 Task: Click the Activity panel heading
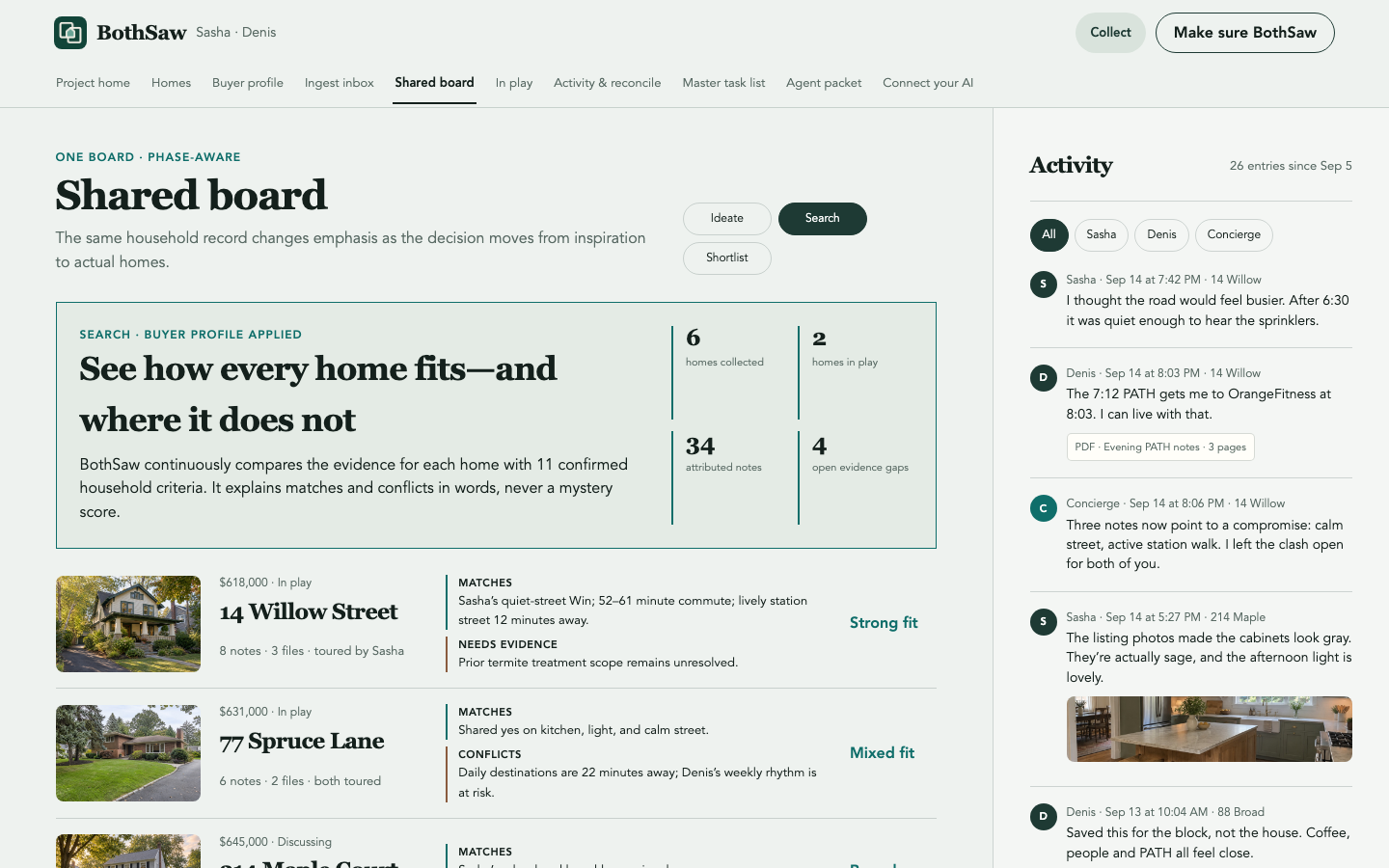click(1071, 166)
